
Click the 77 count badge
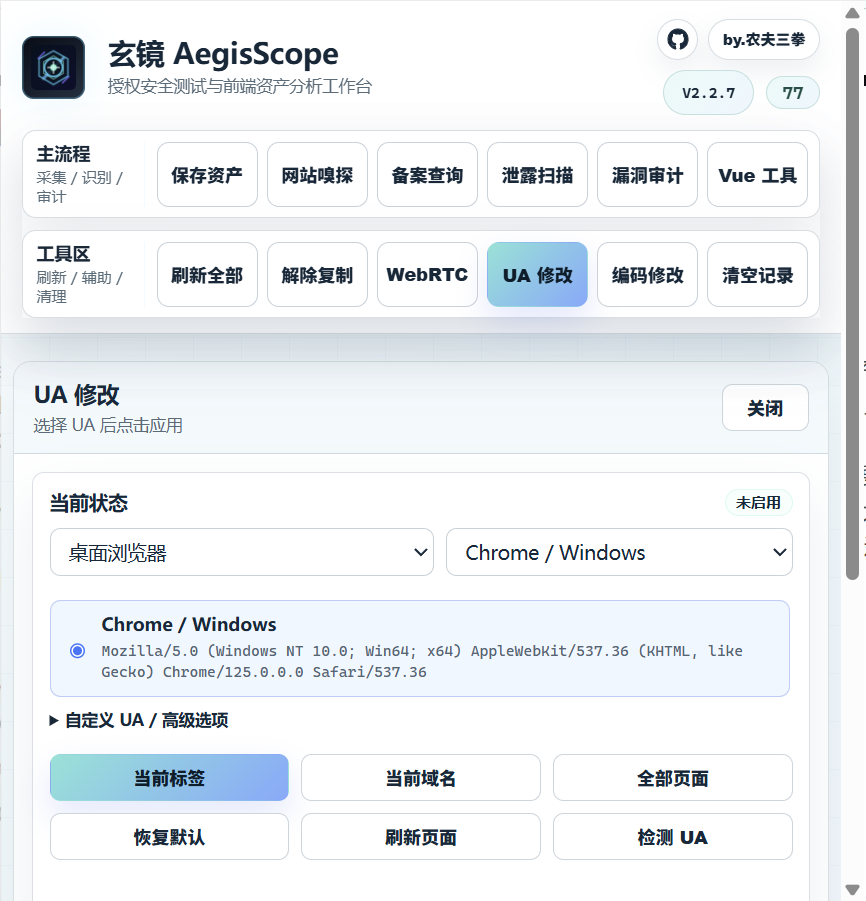[792, 93]
